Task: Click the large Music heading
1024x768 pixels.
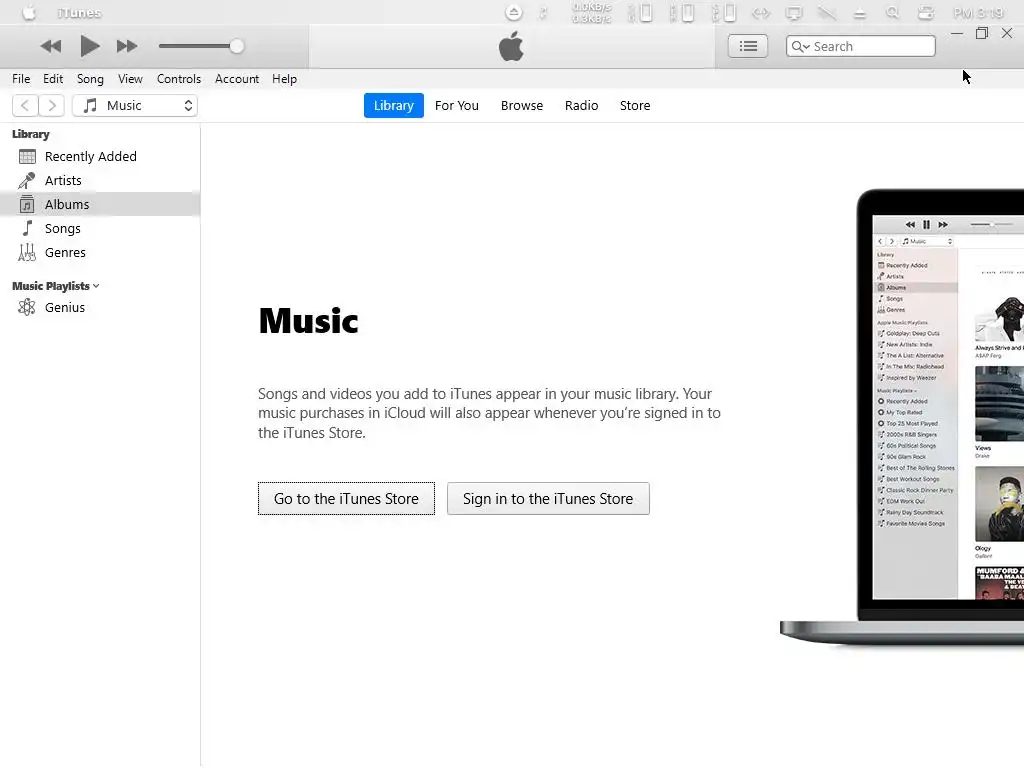Action: 308,321
